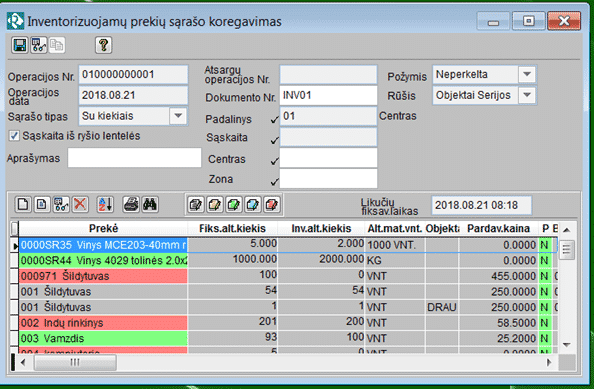
Task: Click the DRAU object cell
Action: coord(442,307)
